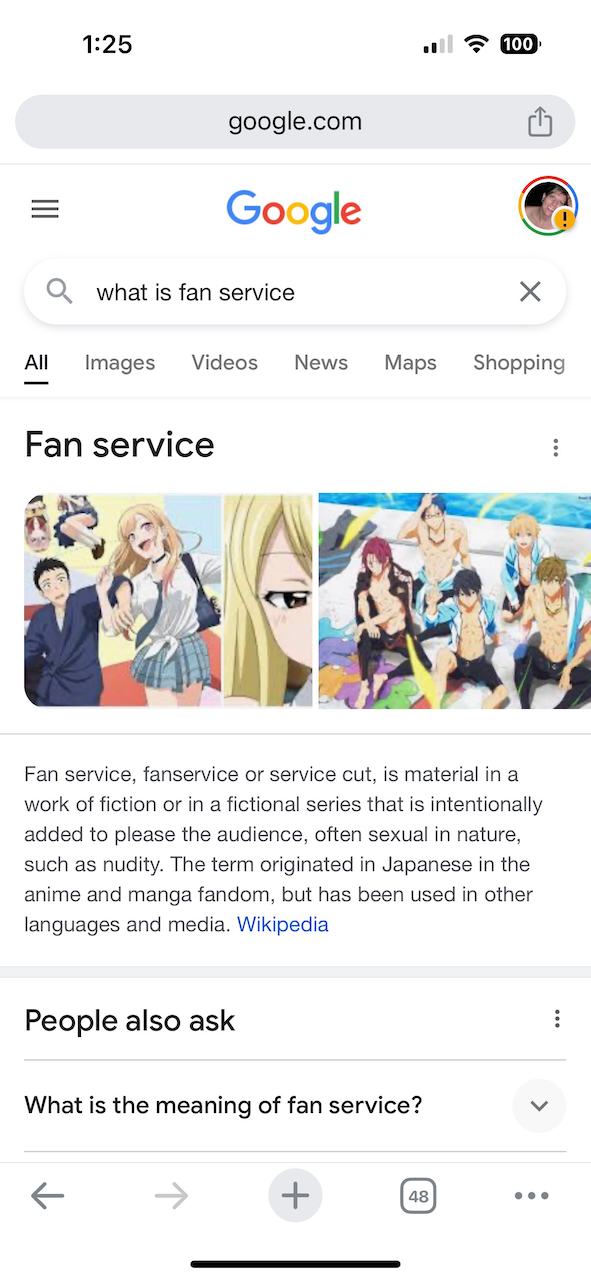Go back with the browser back arrow
Screen dimensions: 591x1280
pos(47,1195)
